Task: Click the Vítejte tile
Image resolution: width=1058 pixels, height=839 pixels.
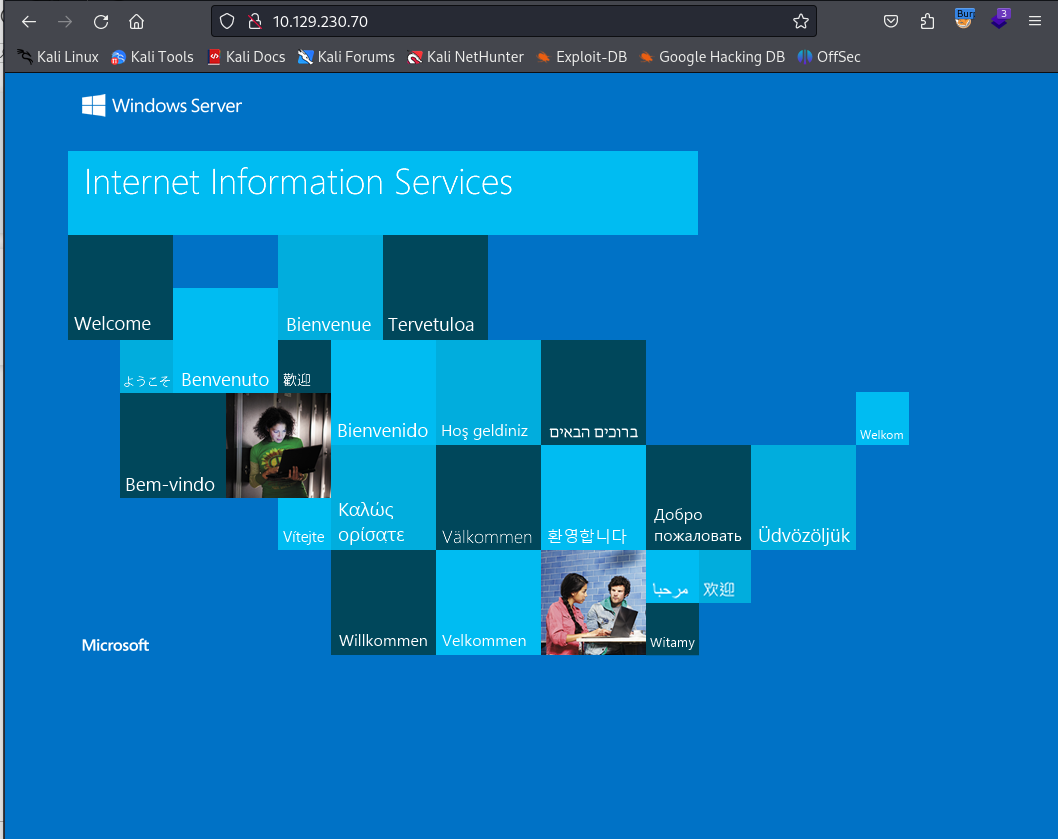Action: pos(304,524)
